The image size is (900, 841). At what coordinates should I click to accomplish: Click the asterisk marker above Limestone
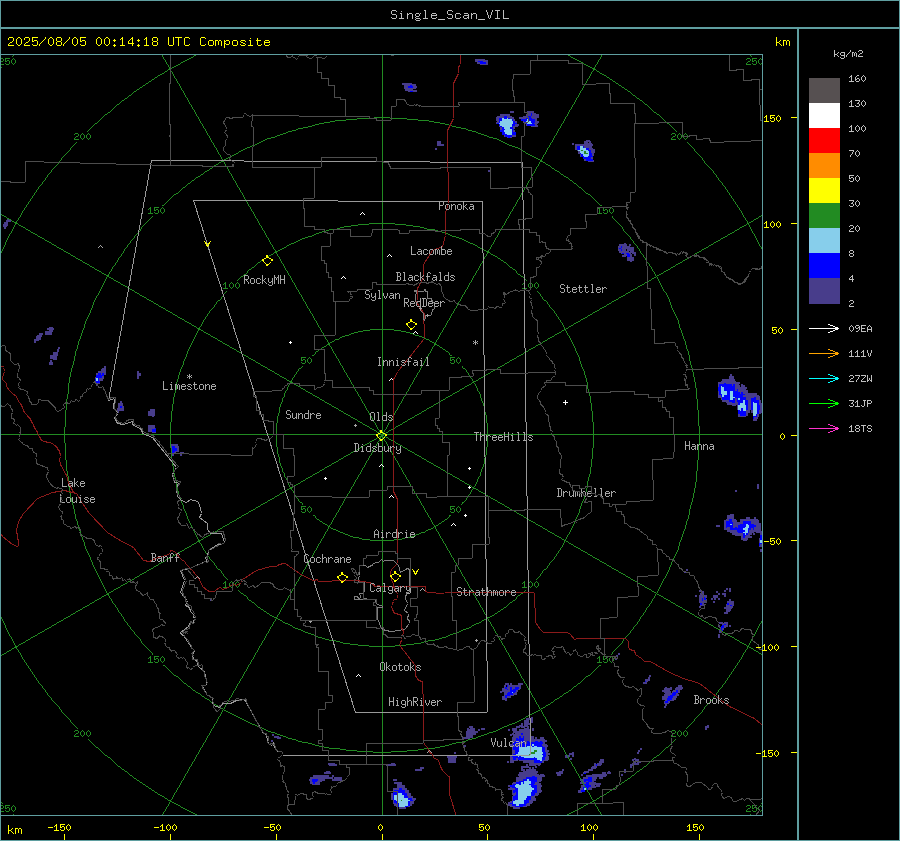coord(189,377)
